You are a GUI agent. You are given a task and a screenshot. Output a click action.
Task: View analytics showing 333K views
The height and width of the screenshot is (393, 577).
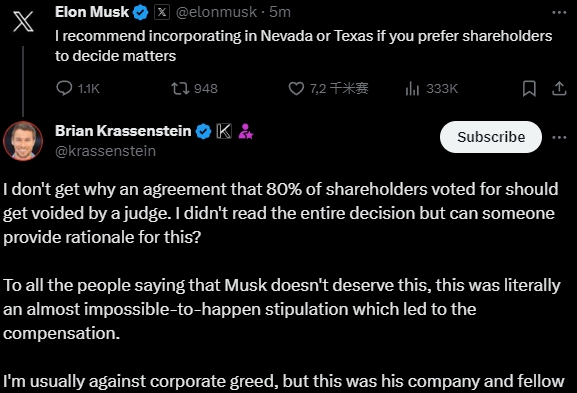tap(432, 88)
